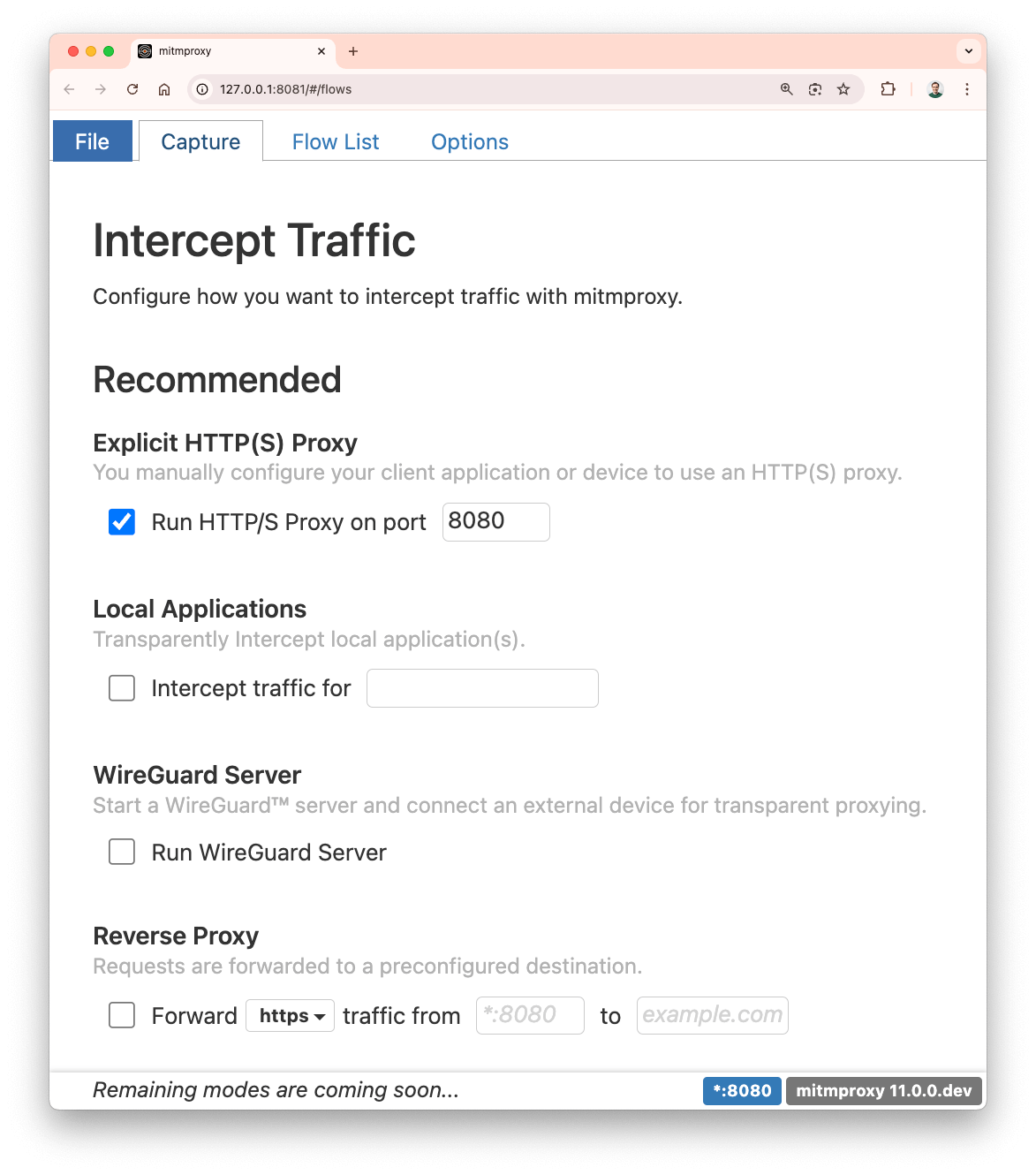
Task: Click the Reverse Proxy heading
Action: click(x=176, y=936)
